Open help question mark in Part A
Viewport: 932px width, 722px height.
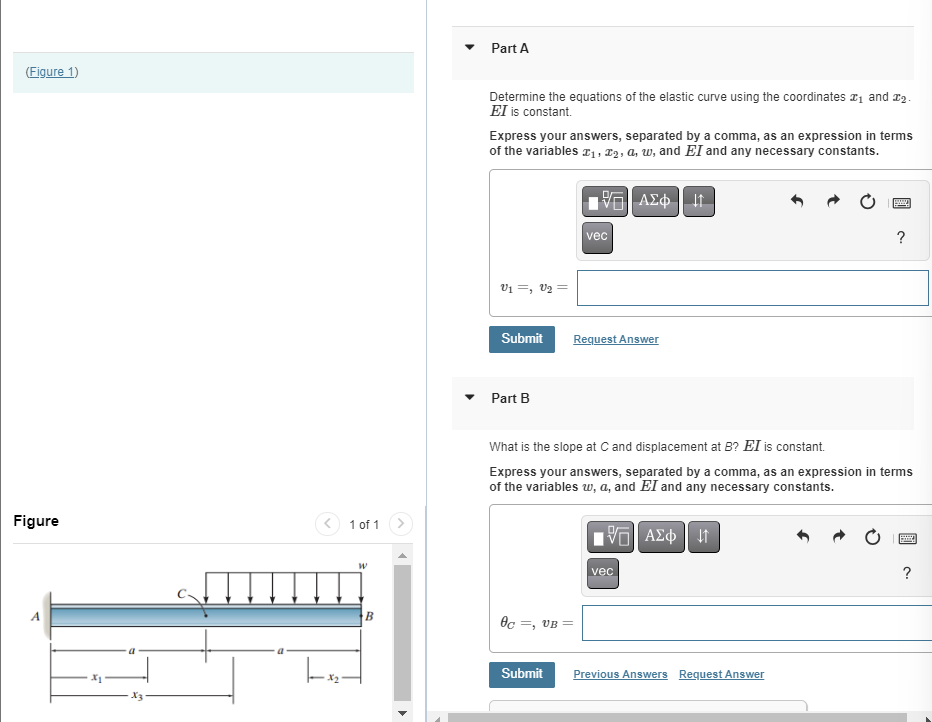(901, 237)
